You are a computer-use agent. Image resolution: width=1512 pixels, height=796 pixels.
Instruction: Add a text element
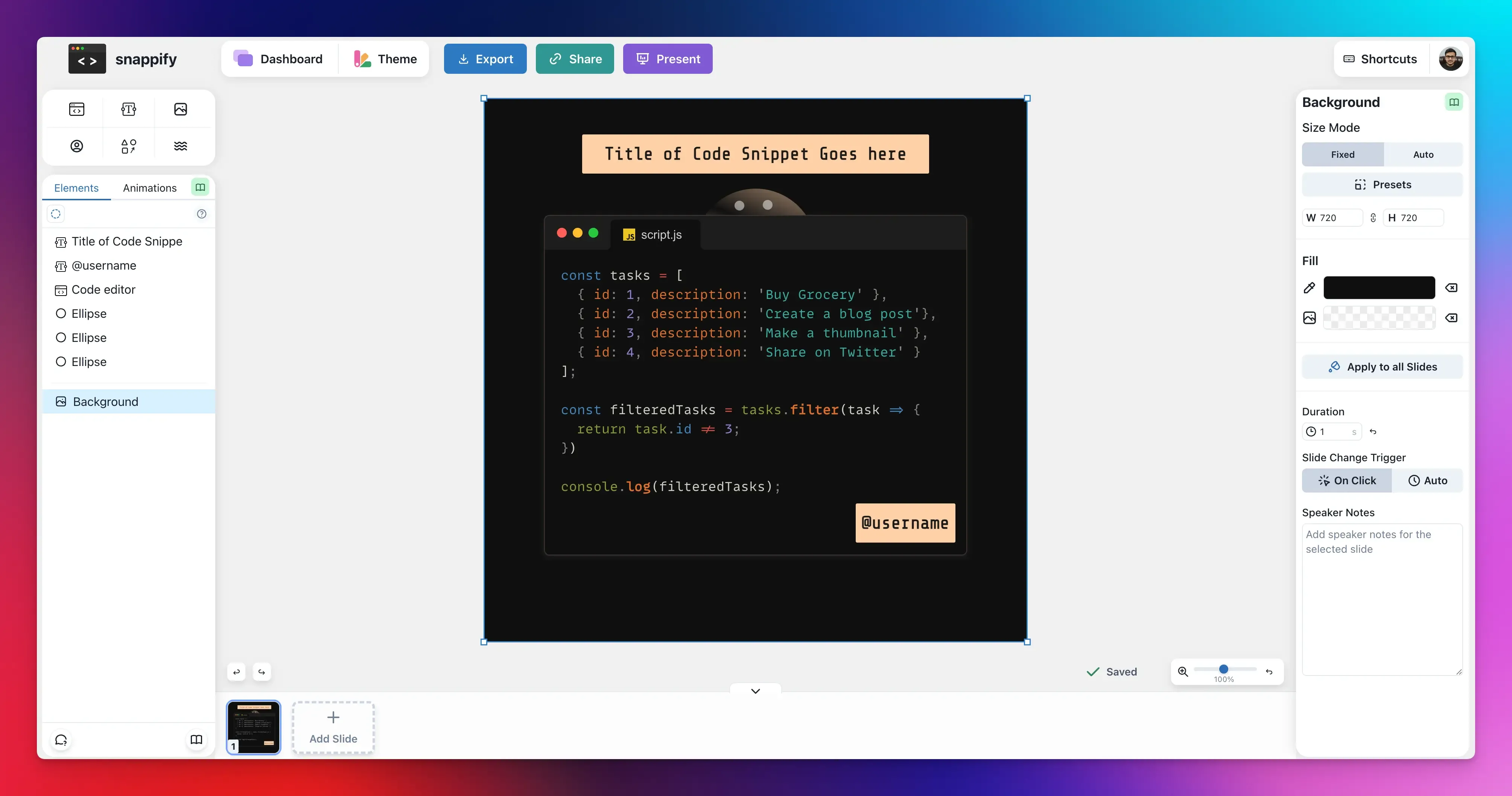coord(129,109)
